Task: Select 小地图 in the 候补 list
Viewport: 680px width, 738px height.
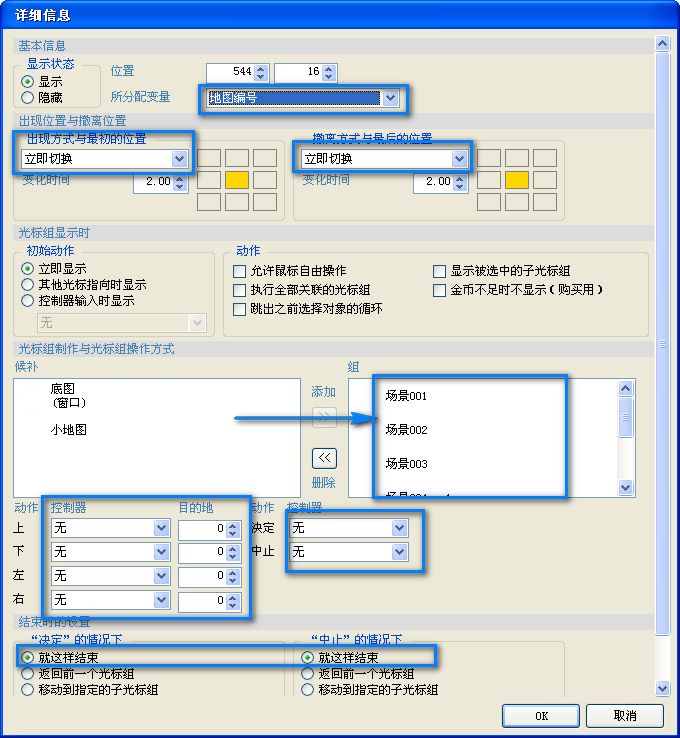Action: (69, 430)
